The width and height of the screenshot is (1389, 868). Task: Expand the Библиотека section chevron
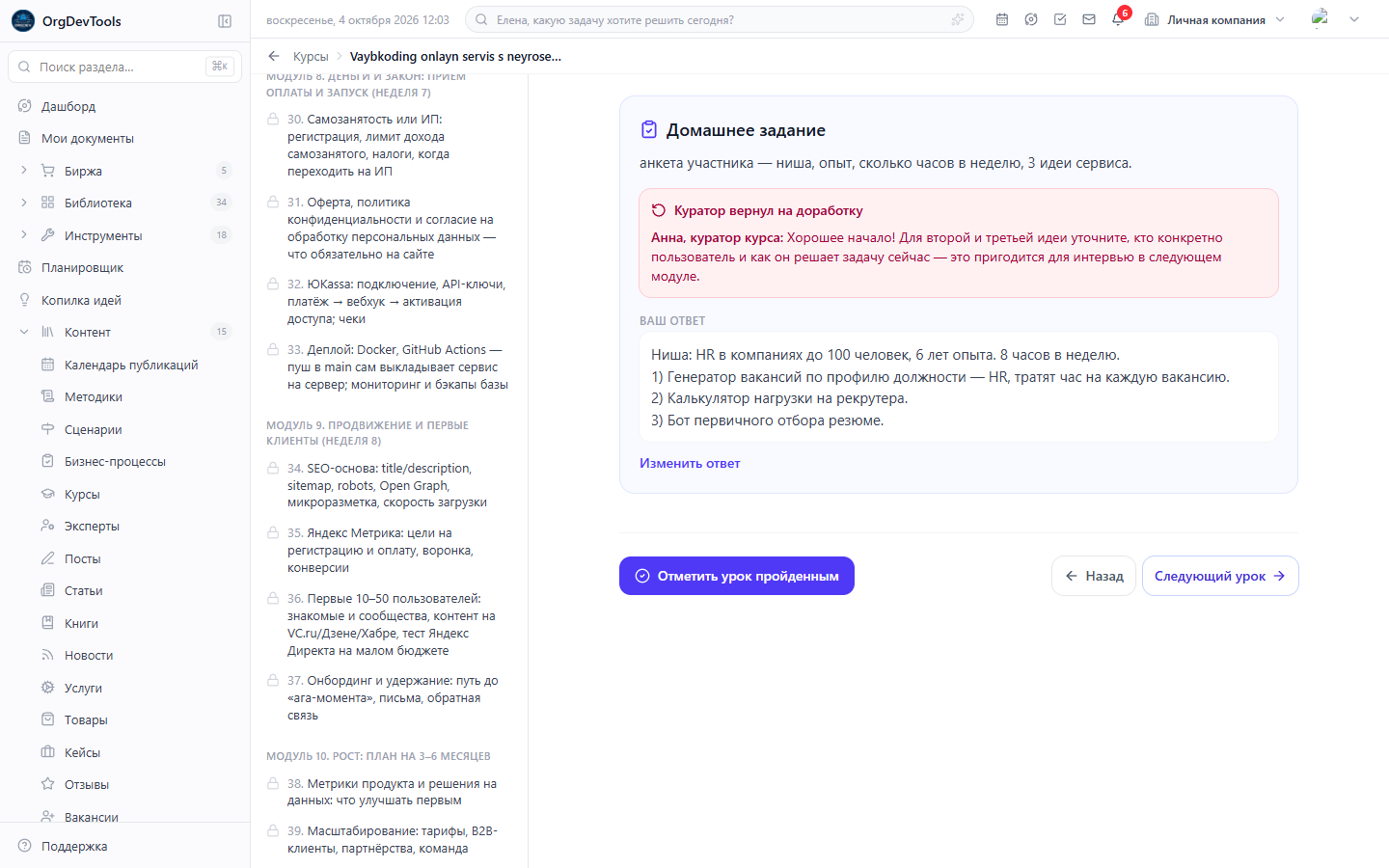click(24, 203)
